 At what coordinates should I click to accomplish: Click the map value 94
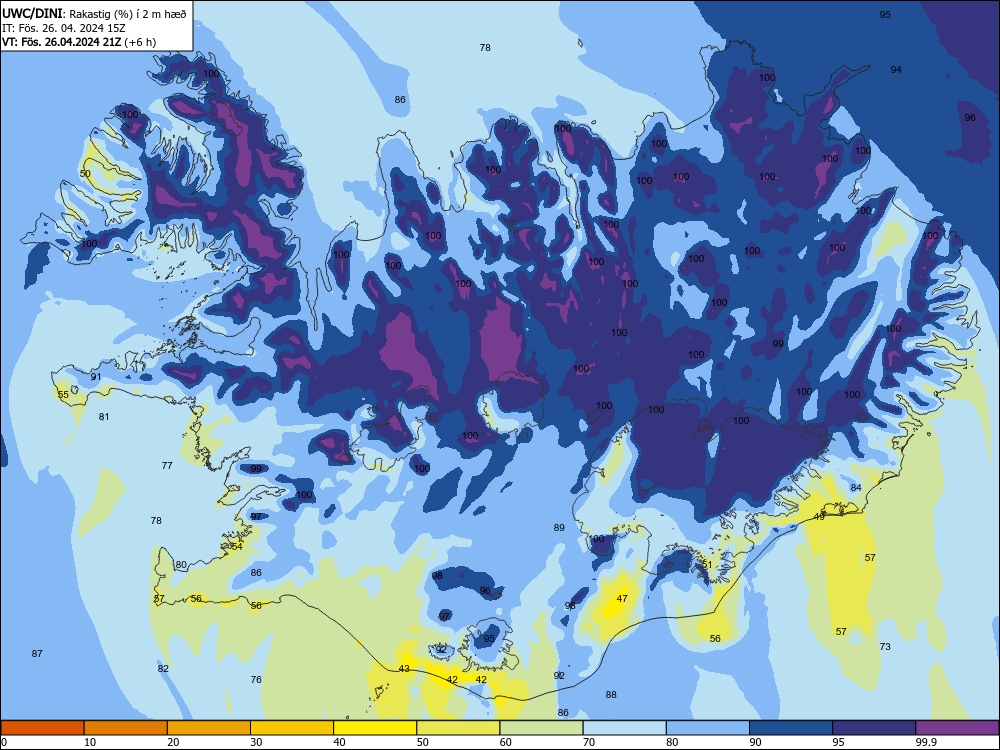(x=896, y=70)
